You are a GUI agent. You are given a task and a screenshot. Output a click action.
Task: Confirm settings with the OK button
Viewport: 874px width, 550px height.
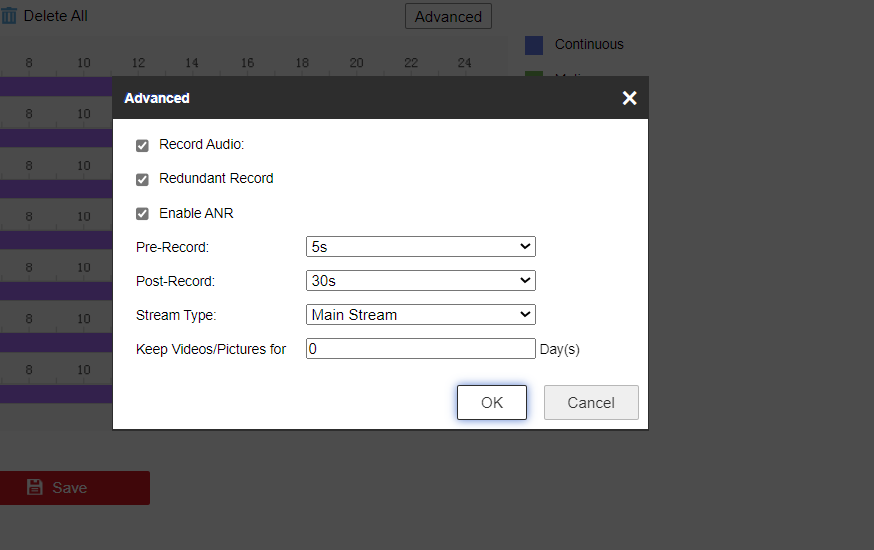[491, 403]
